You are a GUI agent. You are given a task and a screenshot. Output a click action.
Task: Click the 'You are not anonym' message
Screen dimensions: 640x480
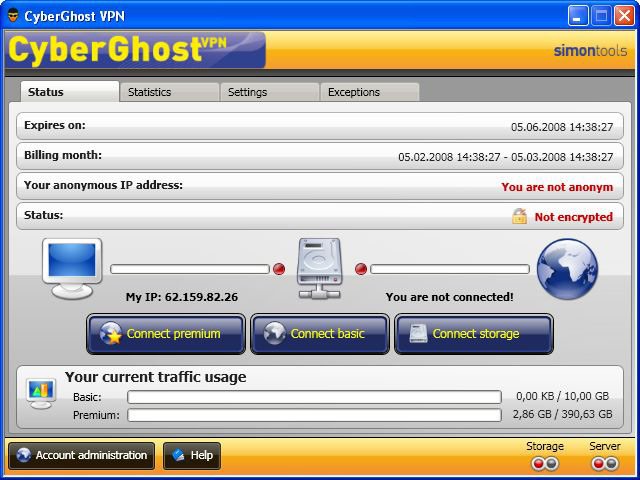[557, 187]
